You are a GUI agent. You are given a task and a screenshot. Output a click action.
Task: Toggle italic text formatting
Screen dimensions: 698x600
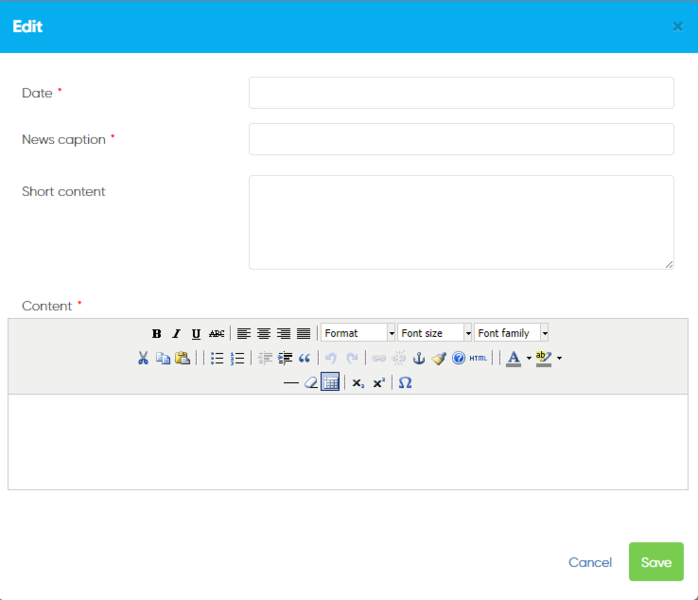tap(176, 333)
